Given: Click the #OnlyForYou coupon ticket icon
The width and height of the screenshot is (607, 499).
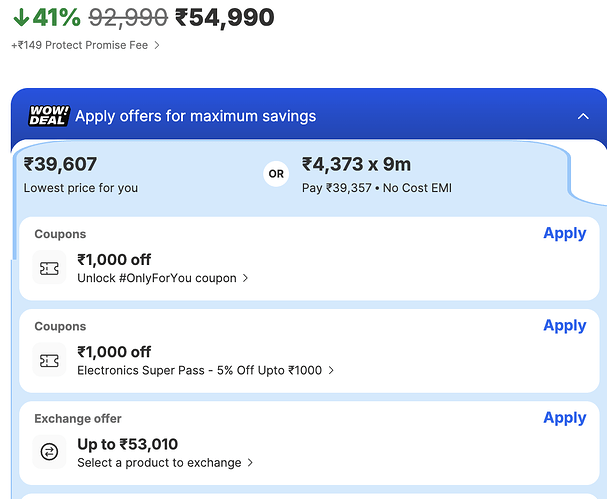Looking at the screenshot, I should point(49,268).
